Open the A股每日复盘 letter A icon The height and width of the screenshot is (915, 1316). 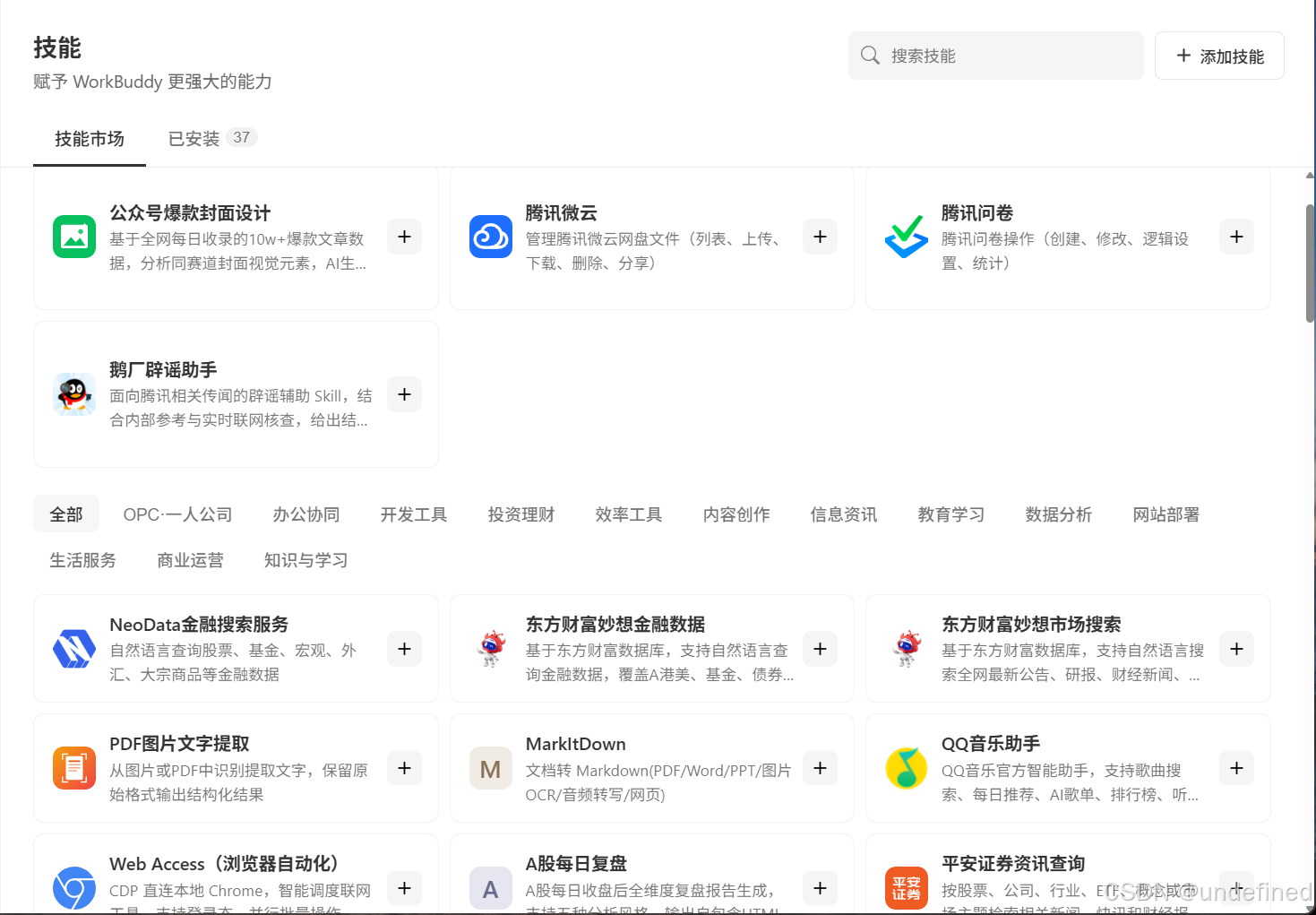click(491, 888)
